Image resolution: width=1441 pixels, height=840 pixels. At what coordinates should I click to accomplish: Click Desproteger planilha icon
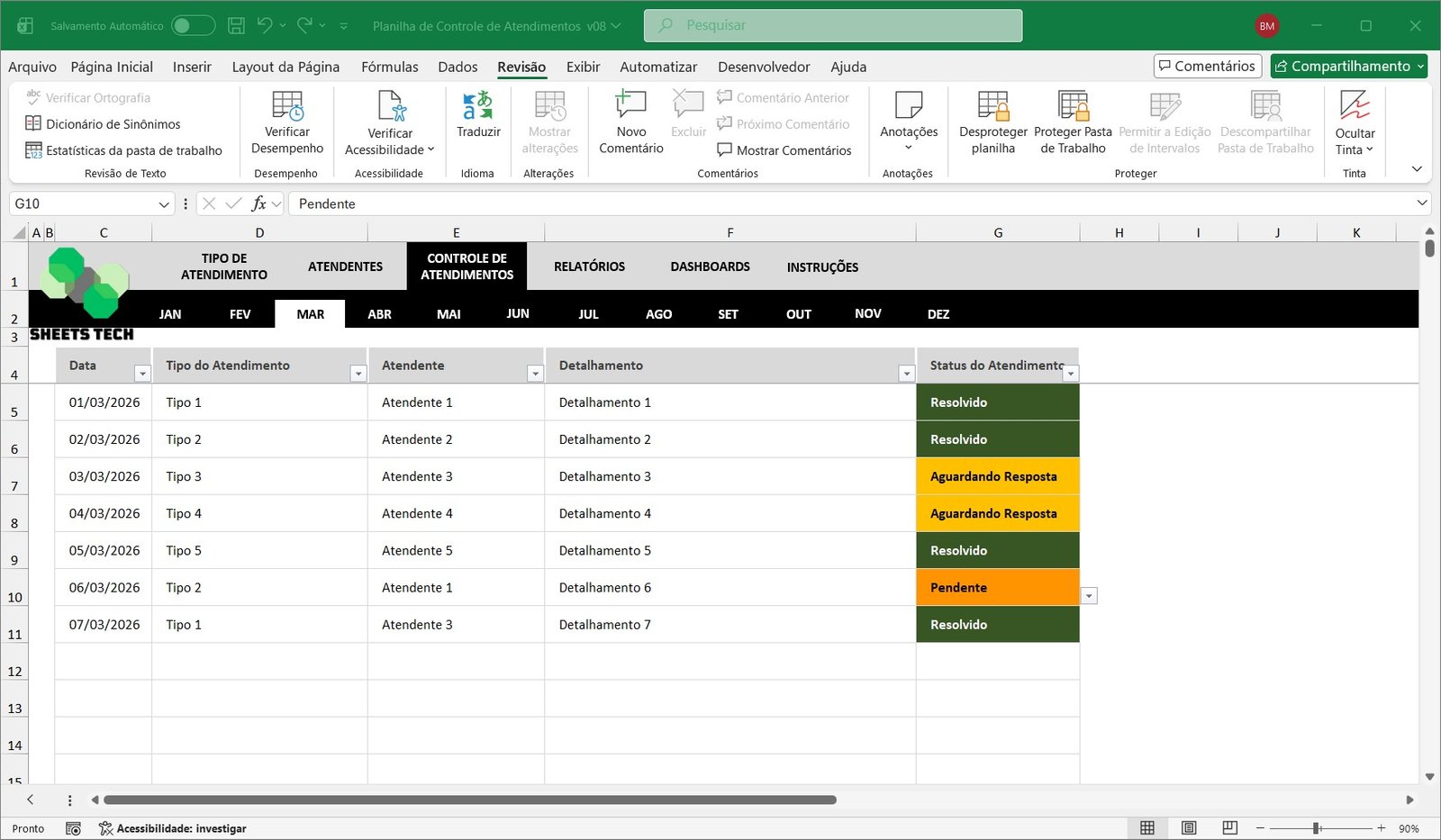992,106
